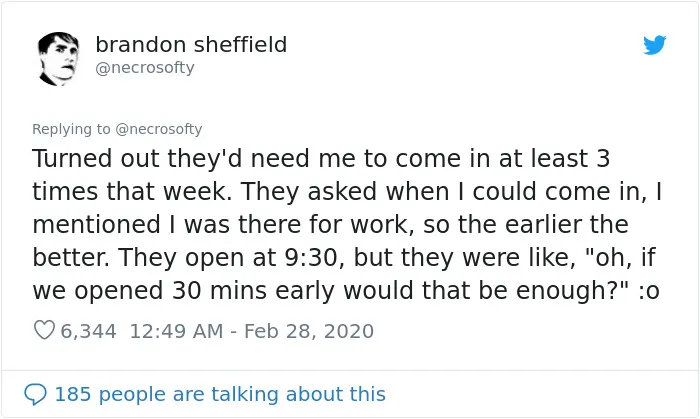Click the Replying to label

pos(71,129)
